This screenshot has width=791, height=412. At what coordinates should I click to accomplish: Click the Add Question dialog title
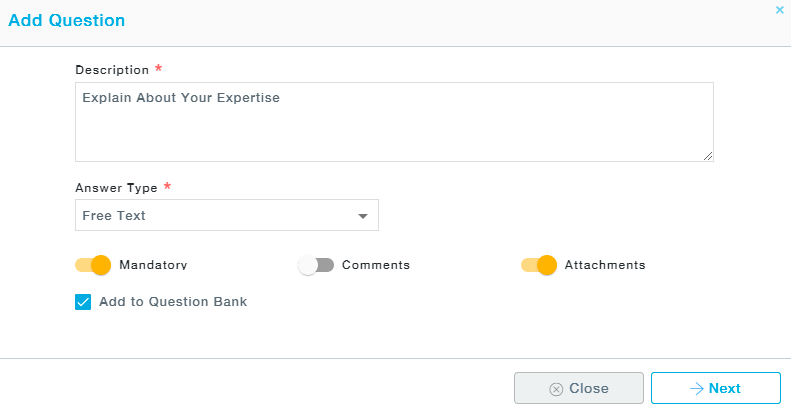pyautogui.click(x=67, y=20)
